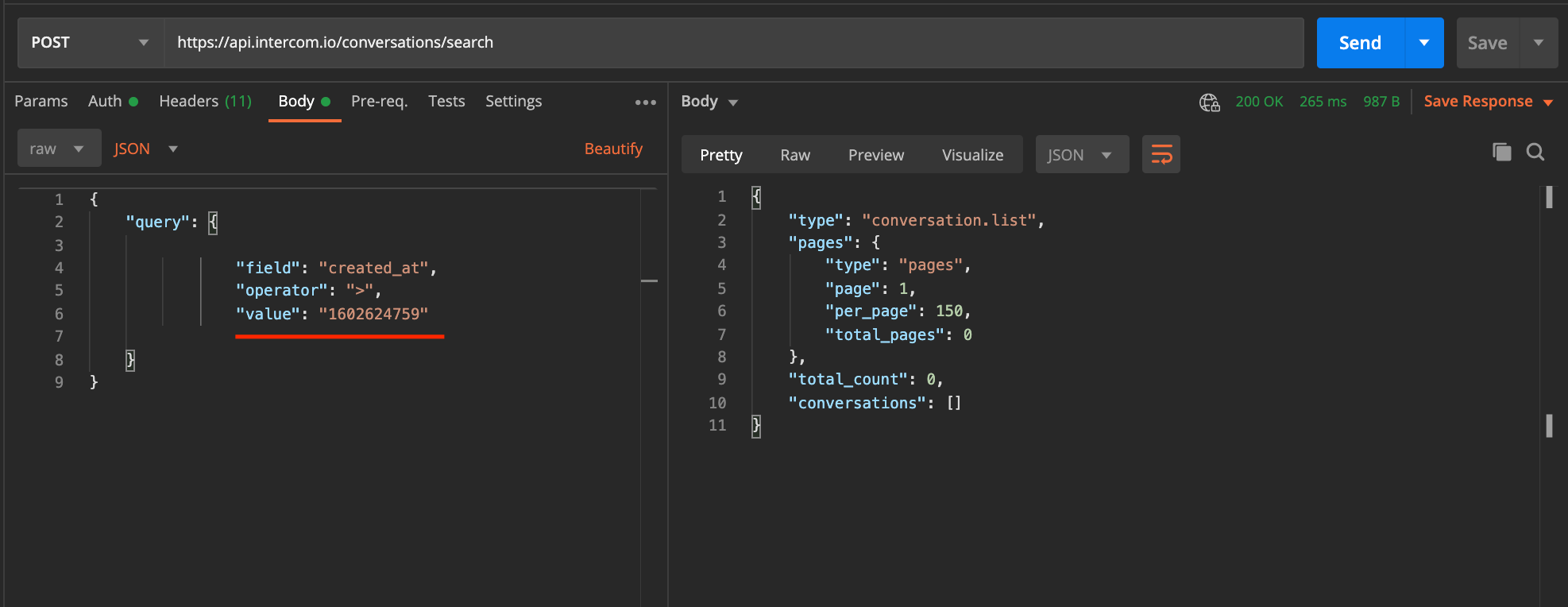Select the Preview response view
Viewport: 1568px width, 607px height.
point(876,155)
